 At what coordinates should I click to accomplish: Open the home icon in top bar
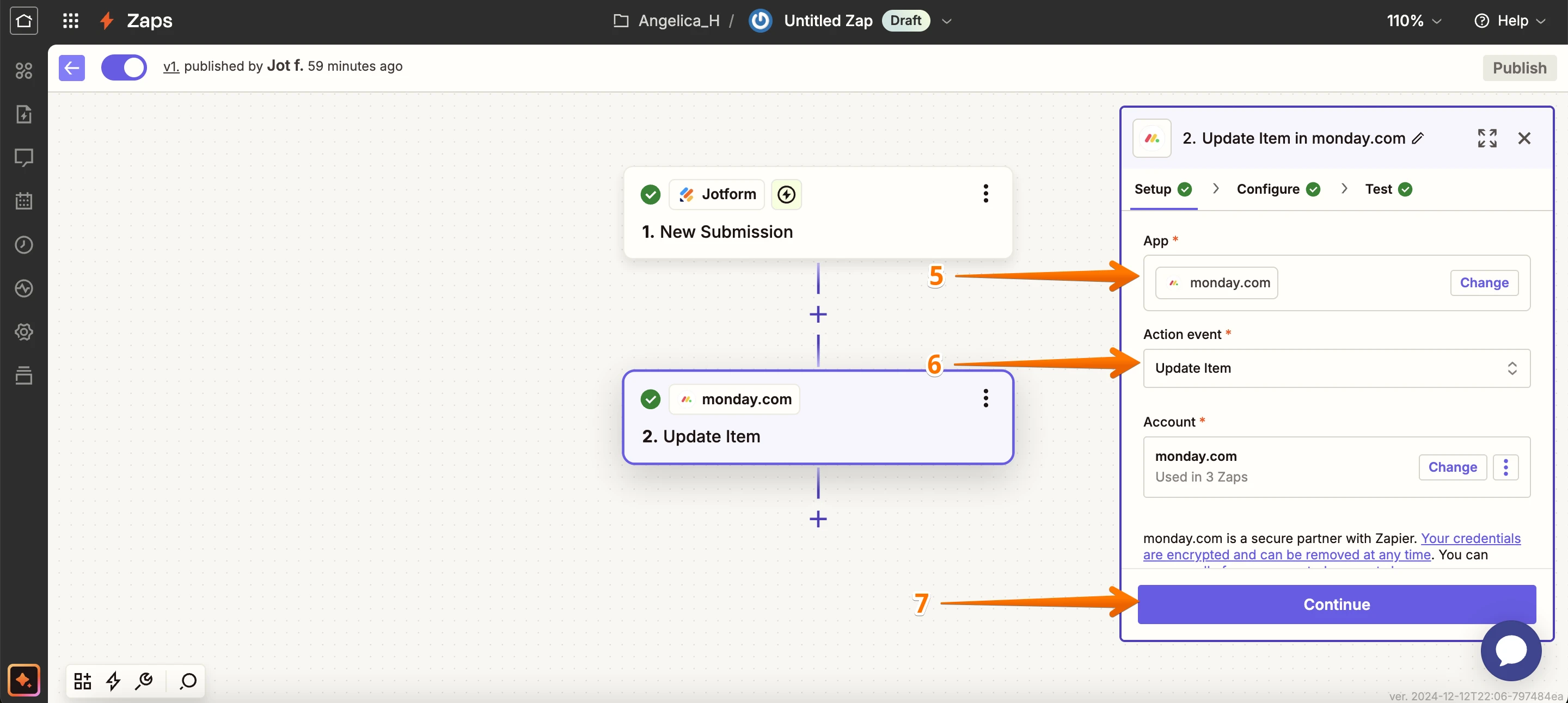click(24, 21)
